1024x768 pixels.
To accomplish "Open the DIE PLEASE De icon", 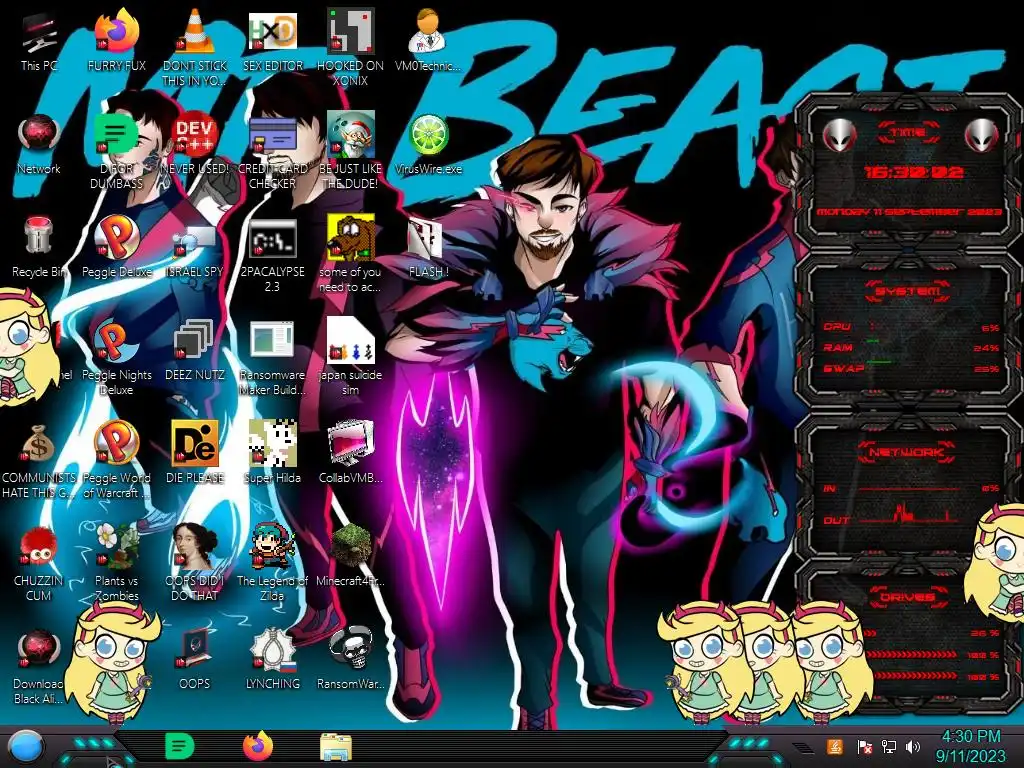I will [195, 453].
